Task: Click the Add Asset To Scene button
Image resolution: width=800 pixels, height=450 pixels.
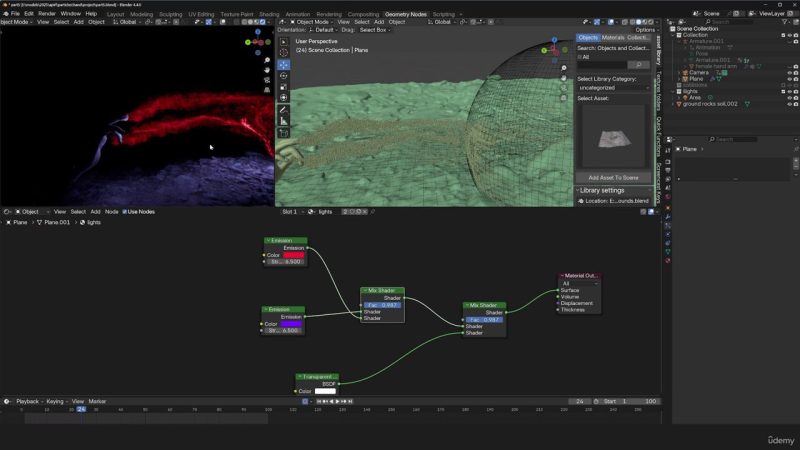Action: pyautogui.click(x=613, y=177)
